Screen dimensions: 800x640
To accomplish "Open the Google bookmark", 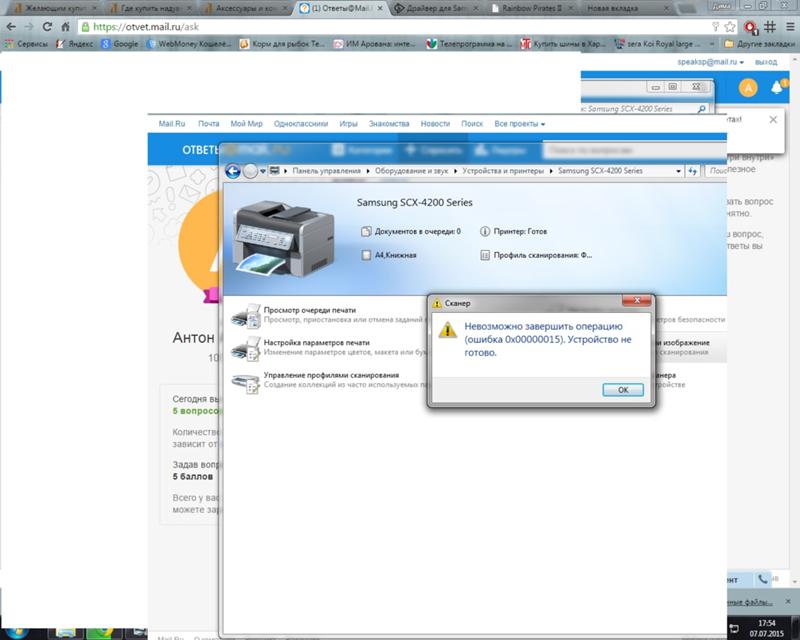I will pos(120,44).
